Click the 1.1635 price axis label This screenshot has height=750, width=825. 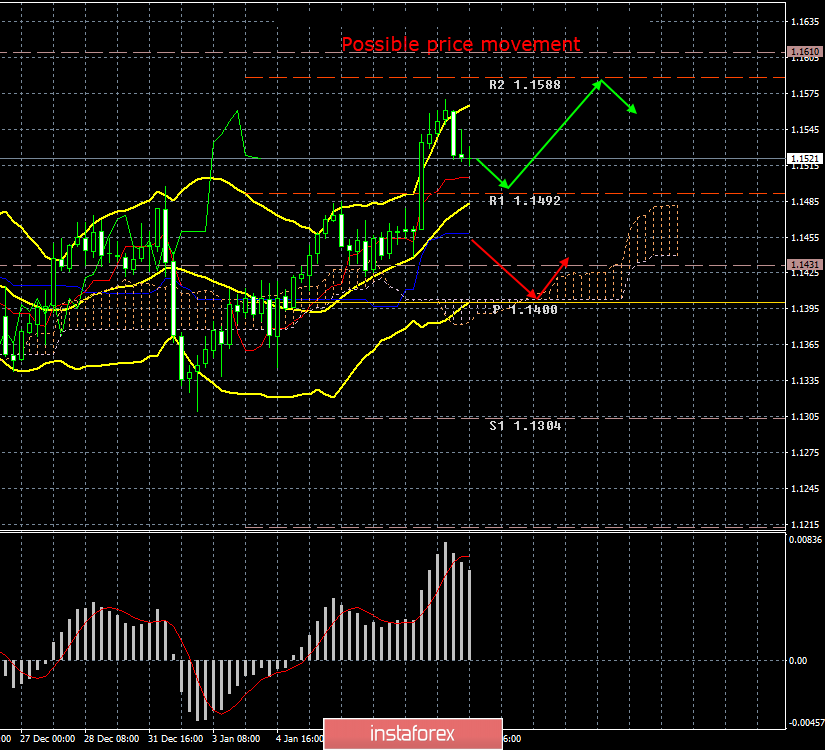point(805,22)
